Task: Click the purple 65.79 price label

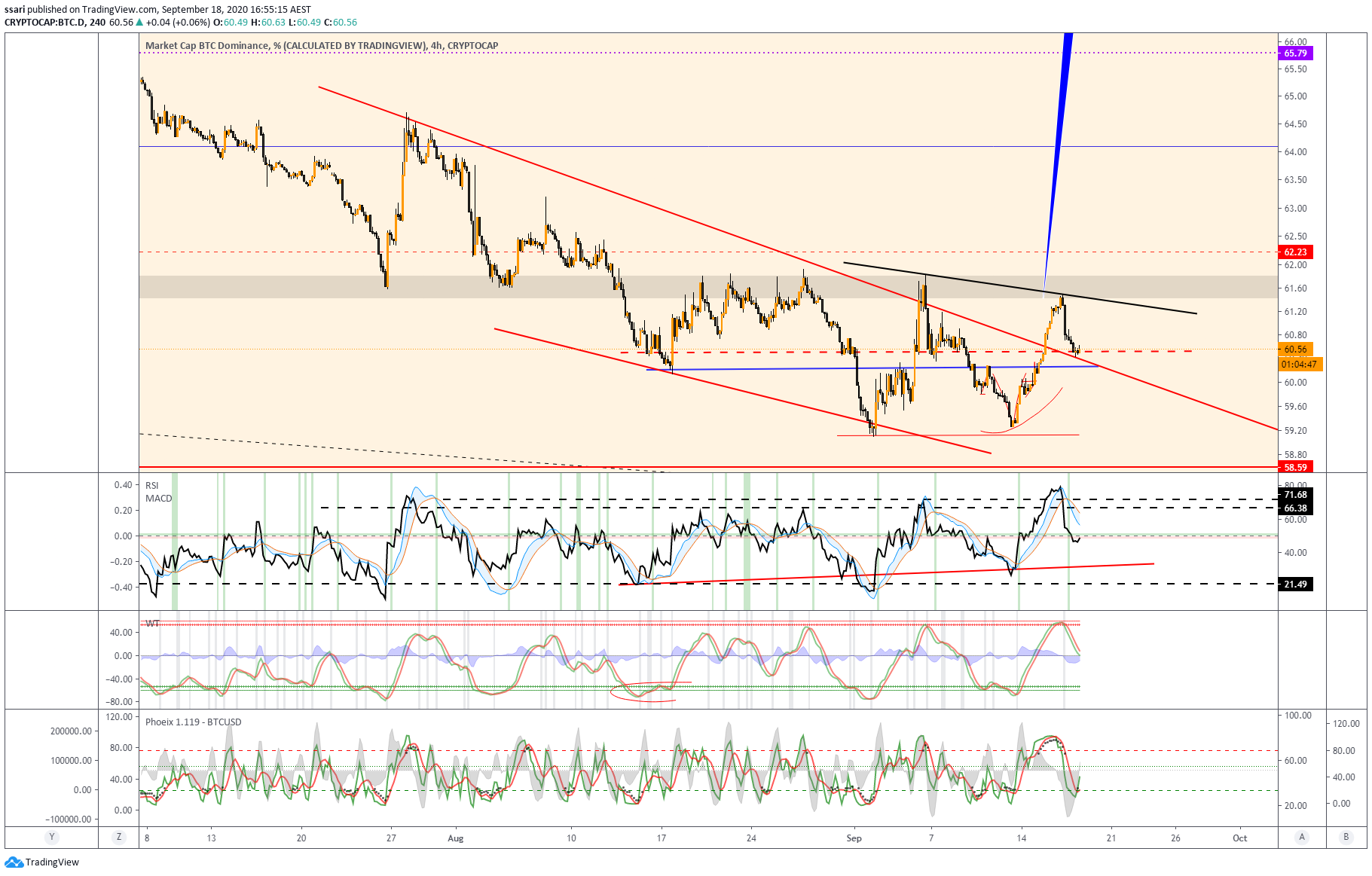Action: pyautogui.click(x=1295, y=53)
